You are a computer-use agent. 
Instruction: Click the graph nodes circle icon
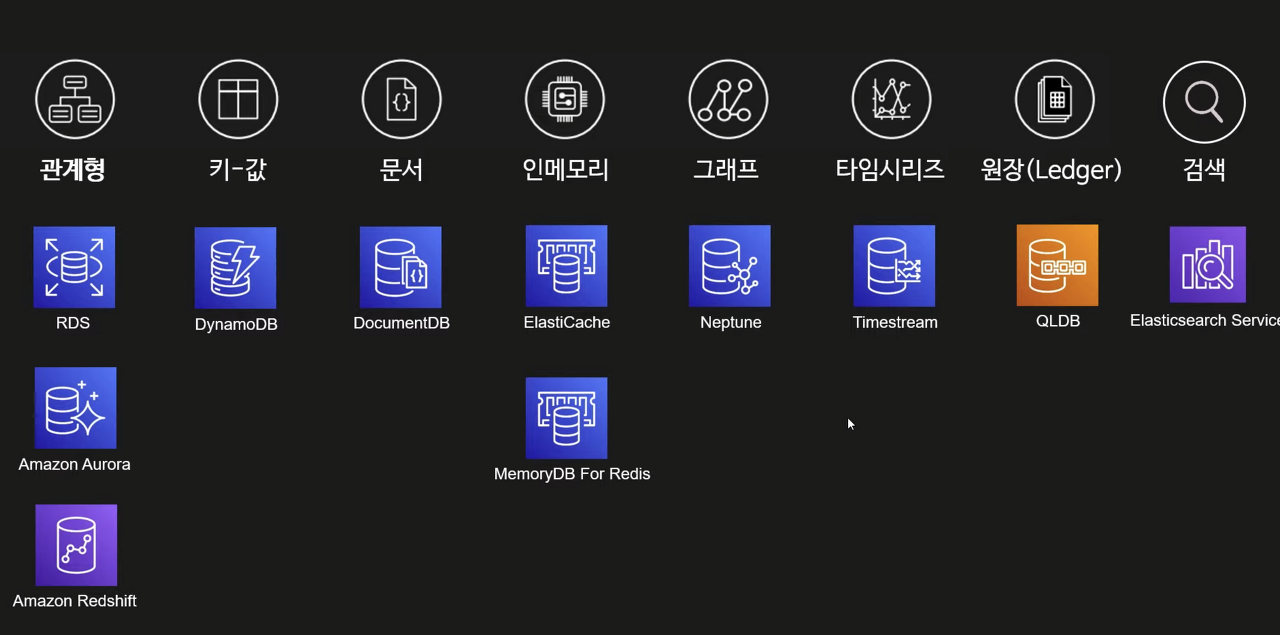coord(728,100)
